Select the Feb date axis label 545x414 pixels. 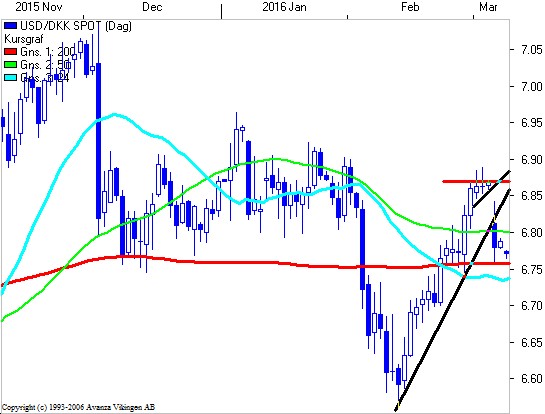(410, 7)
